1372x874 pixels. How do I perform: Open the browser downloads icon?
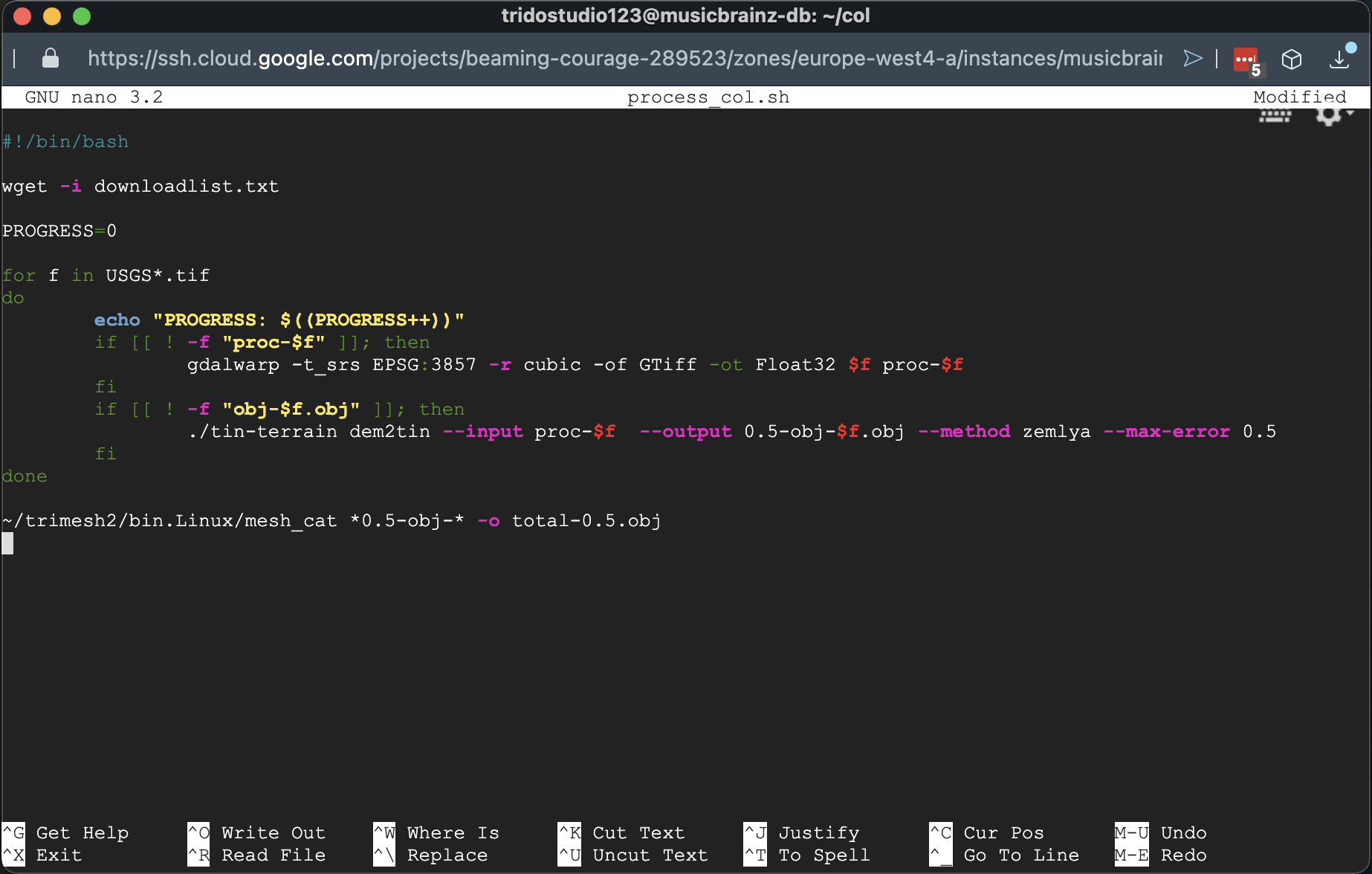(1339, 59)
